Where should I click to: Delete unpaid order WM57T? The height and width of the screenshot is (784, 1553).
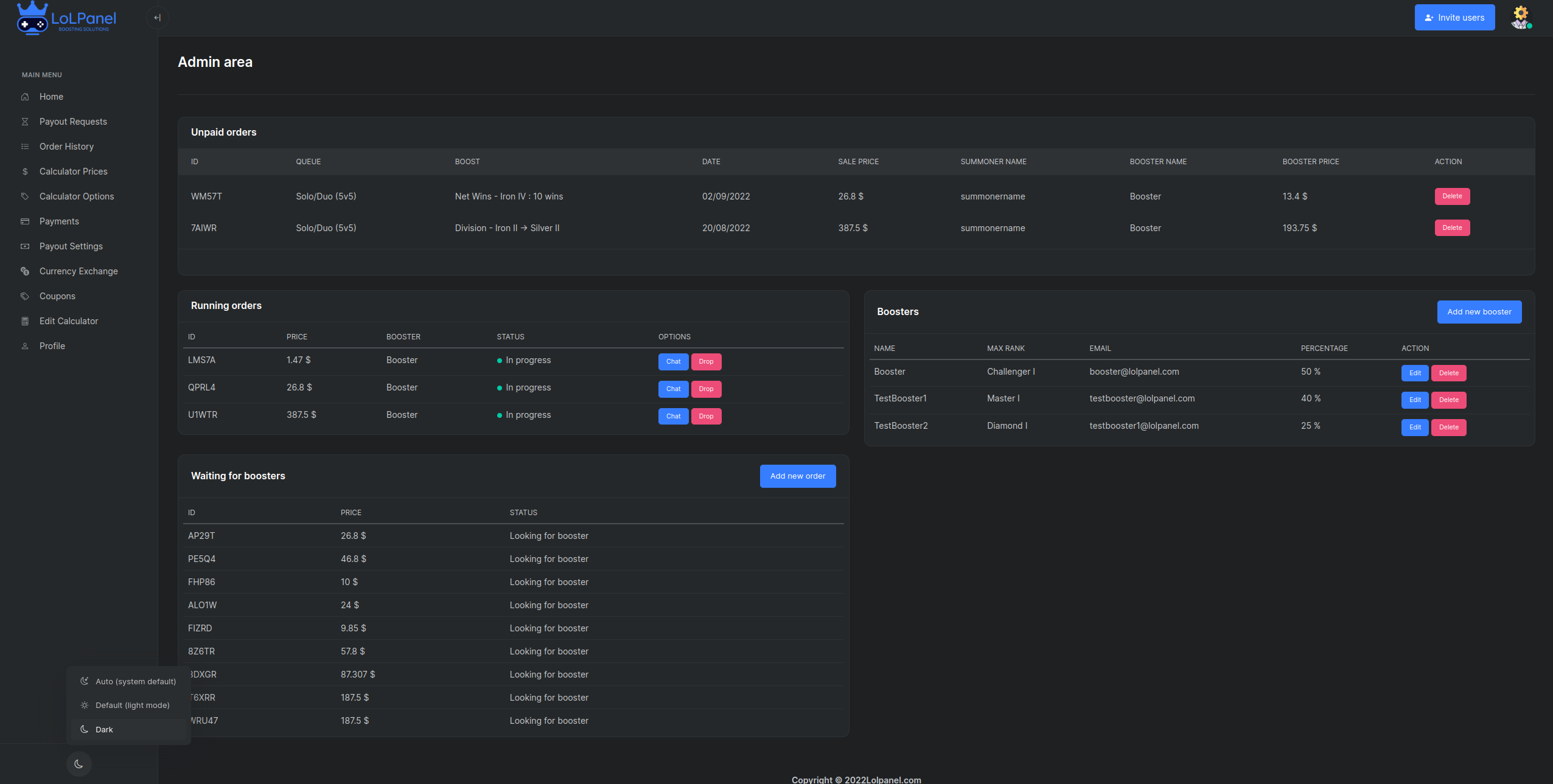pyautogui.click(x=1451, y=196)
